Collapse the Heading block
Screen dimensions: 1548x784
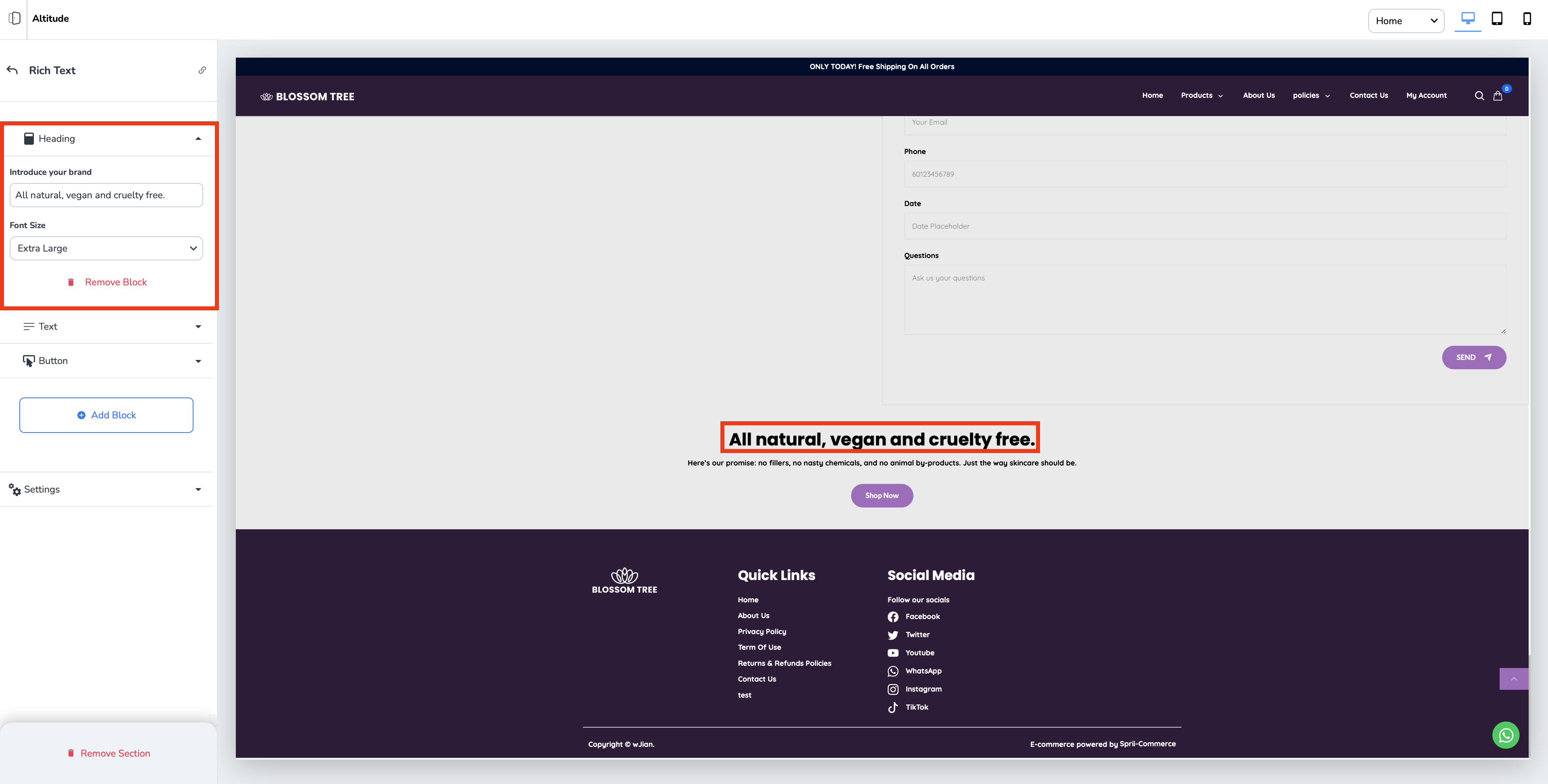(x=198, y=139)
